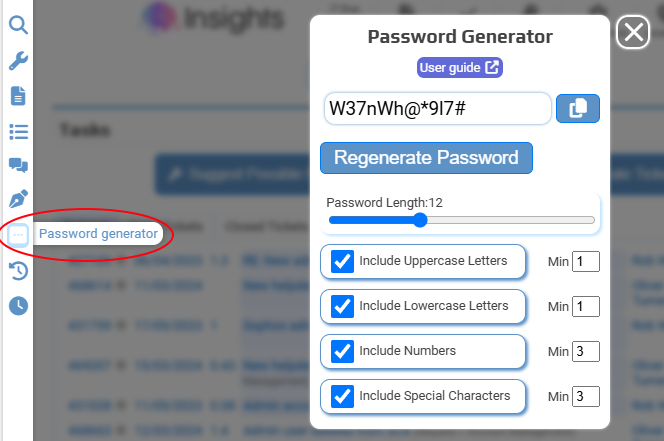Select the task list icon in sidebar

click(x=18, y=132)
